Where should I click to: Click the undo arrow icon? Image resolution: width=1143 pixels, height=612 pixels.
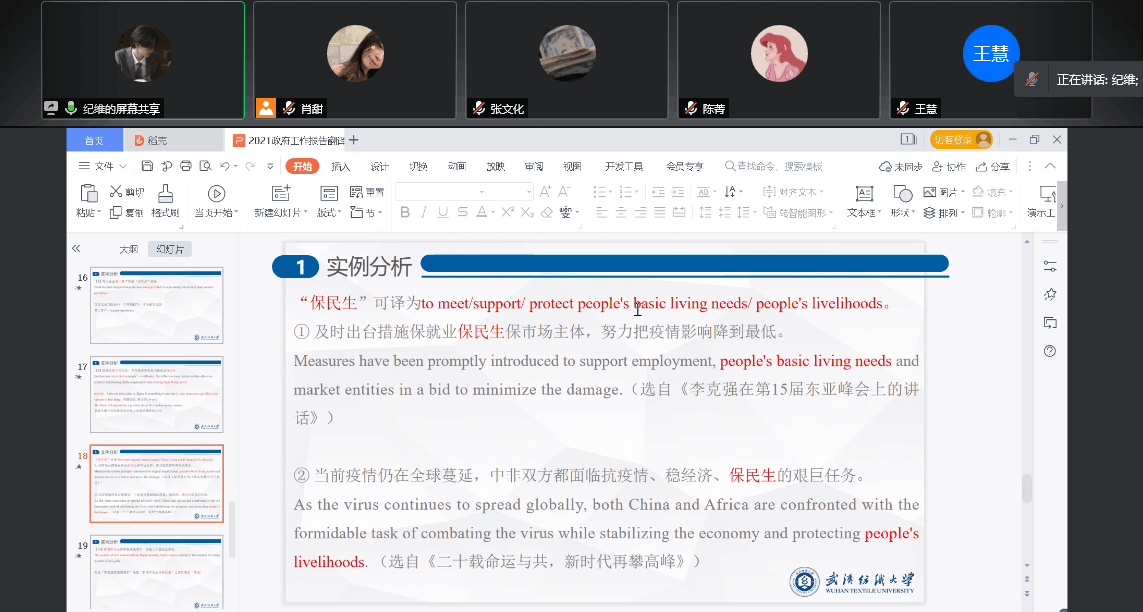pyautogui.click(x=225, y=166)
